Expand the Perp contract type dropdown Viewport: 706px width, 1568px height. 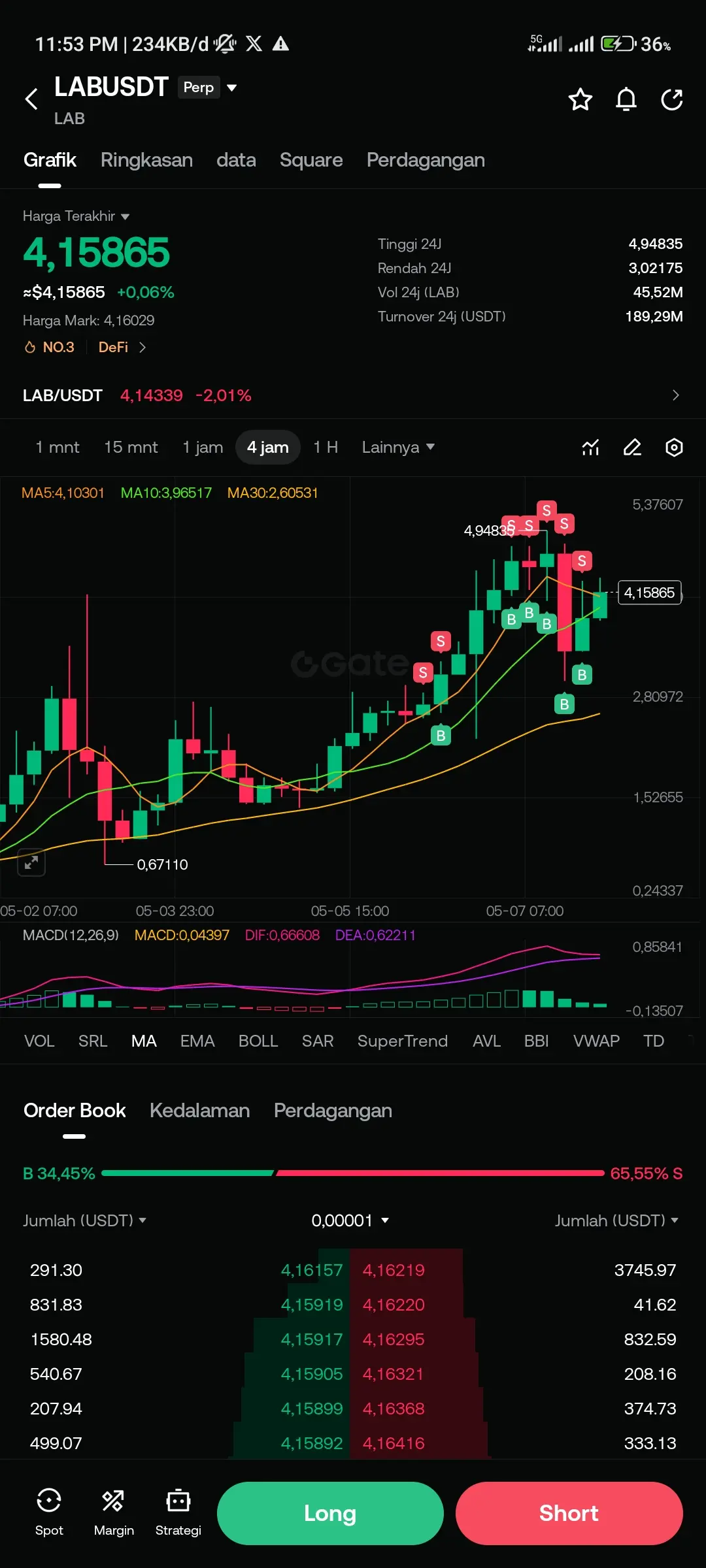coord(209,88)
